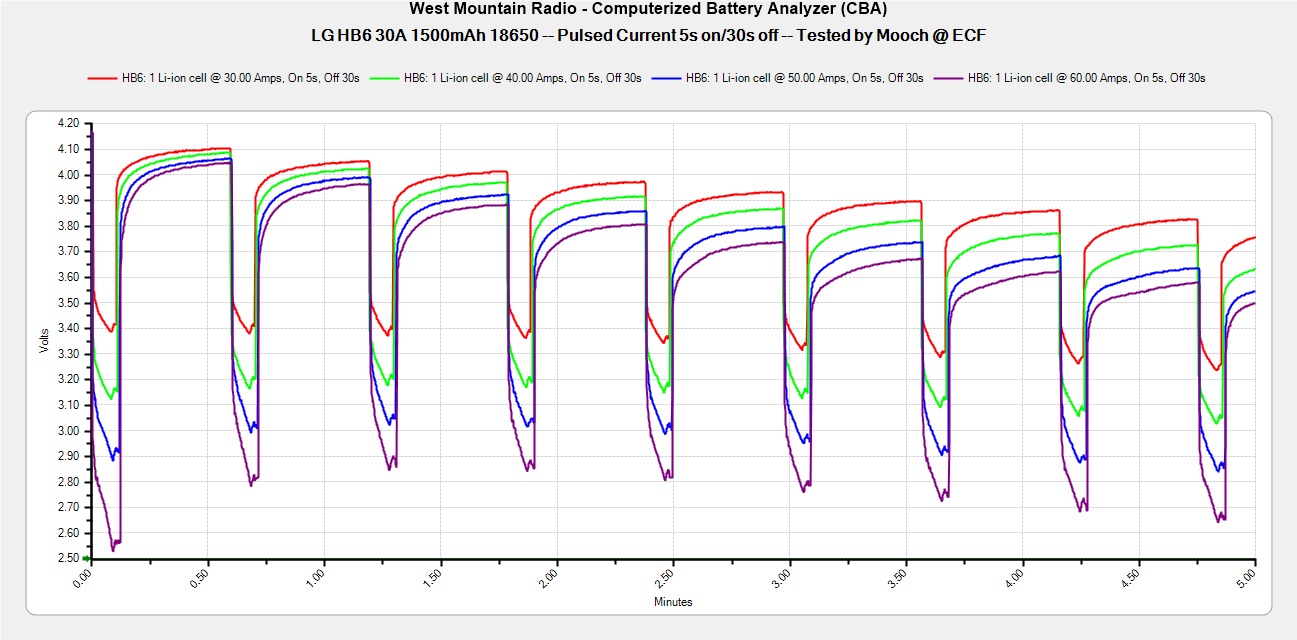Click the West Mountain Radio chart title
Screen dimensions: 1297x640
click(x=648, y=11)
